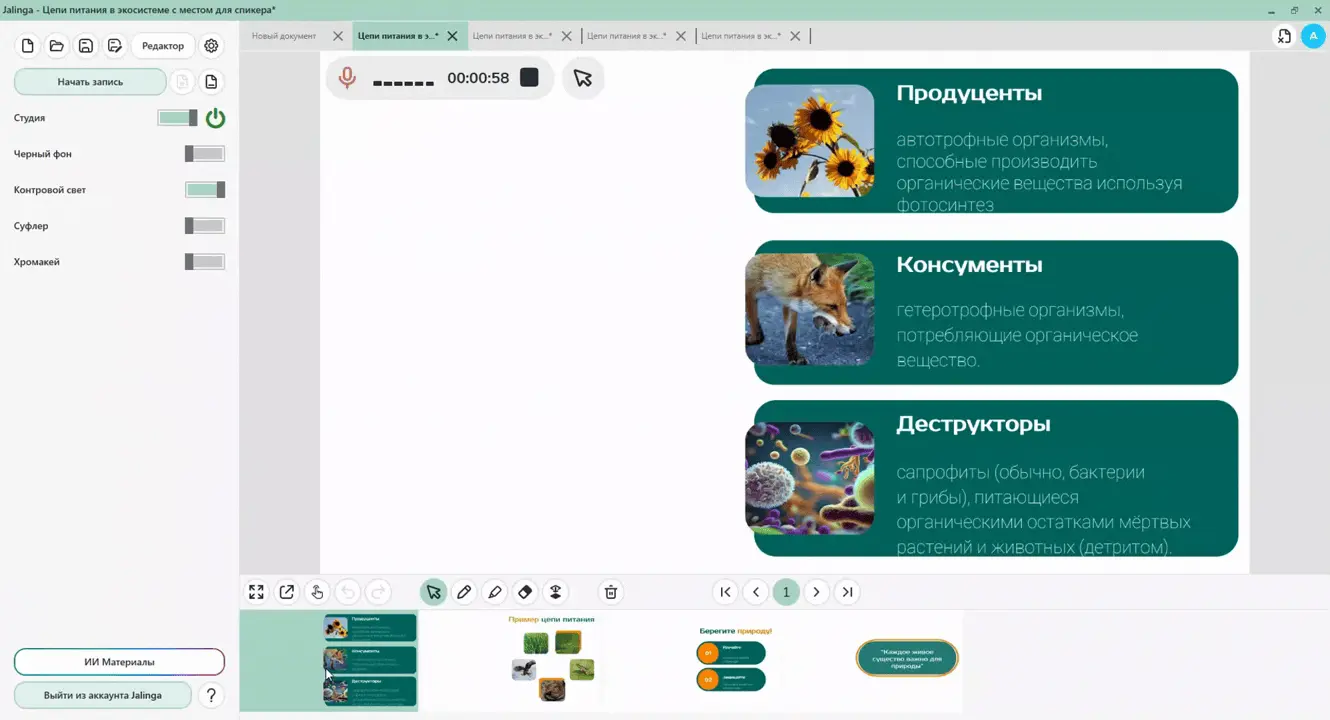The image size is (1330, 720).
Task: Go to the next slide
Action: click(x=817, y=592)
